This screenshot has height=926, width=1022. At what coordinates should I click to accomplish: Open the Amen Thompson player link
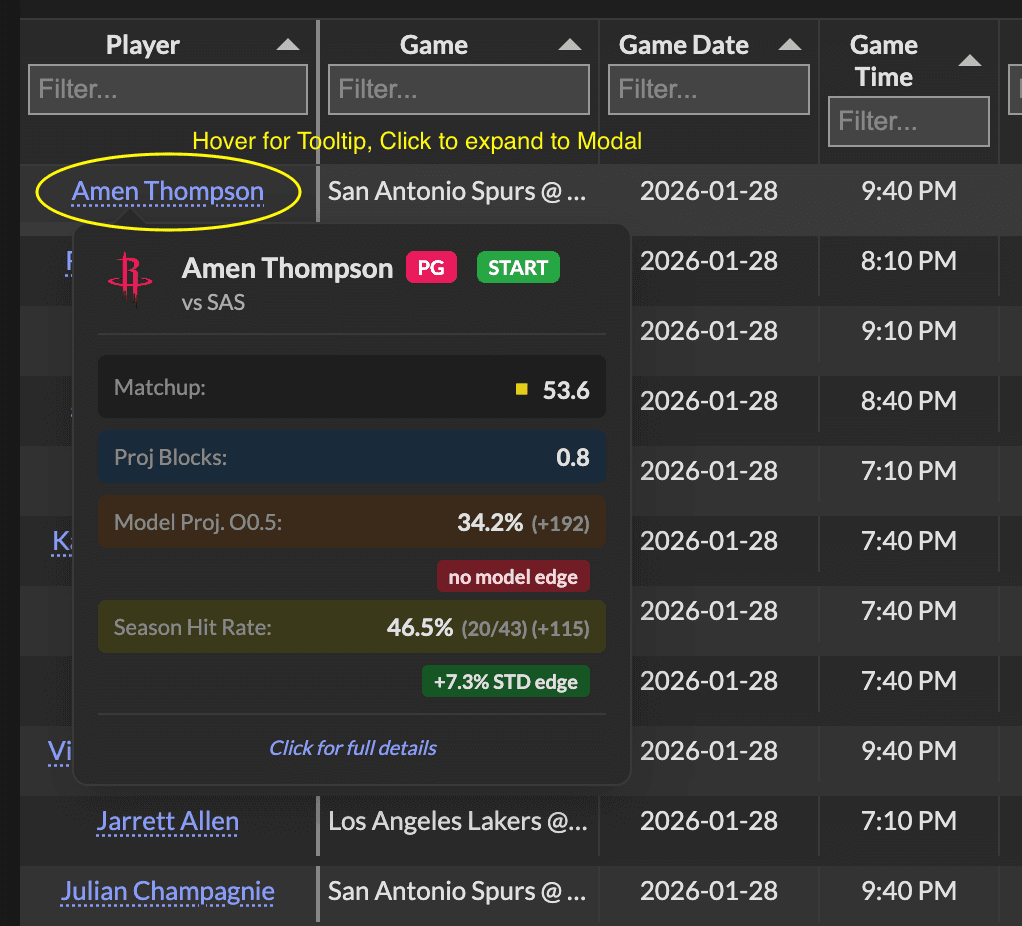tap(168, 191)
